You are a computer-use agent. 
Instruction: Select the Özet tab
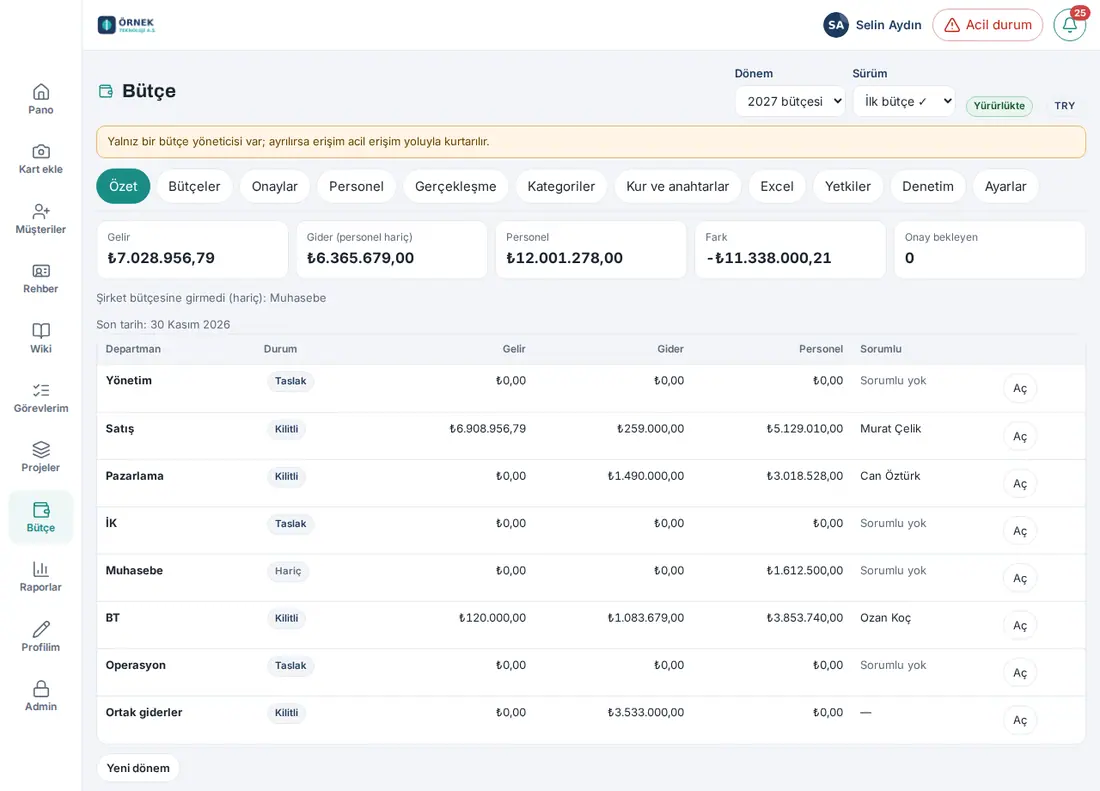123,187
